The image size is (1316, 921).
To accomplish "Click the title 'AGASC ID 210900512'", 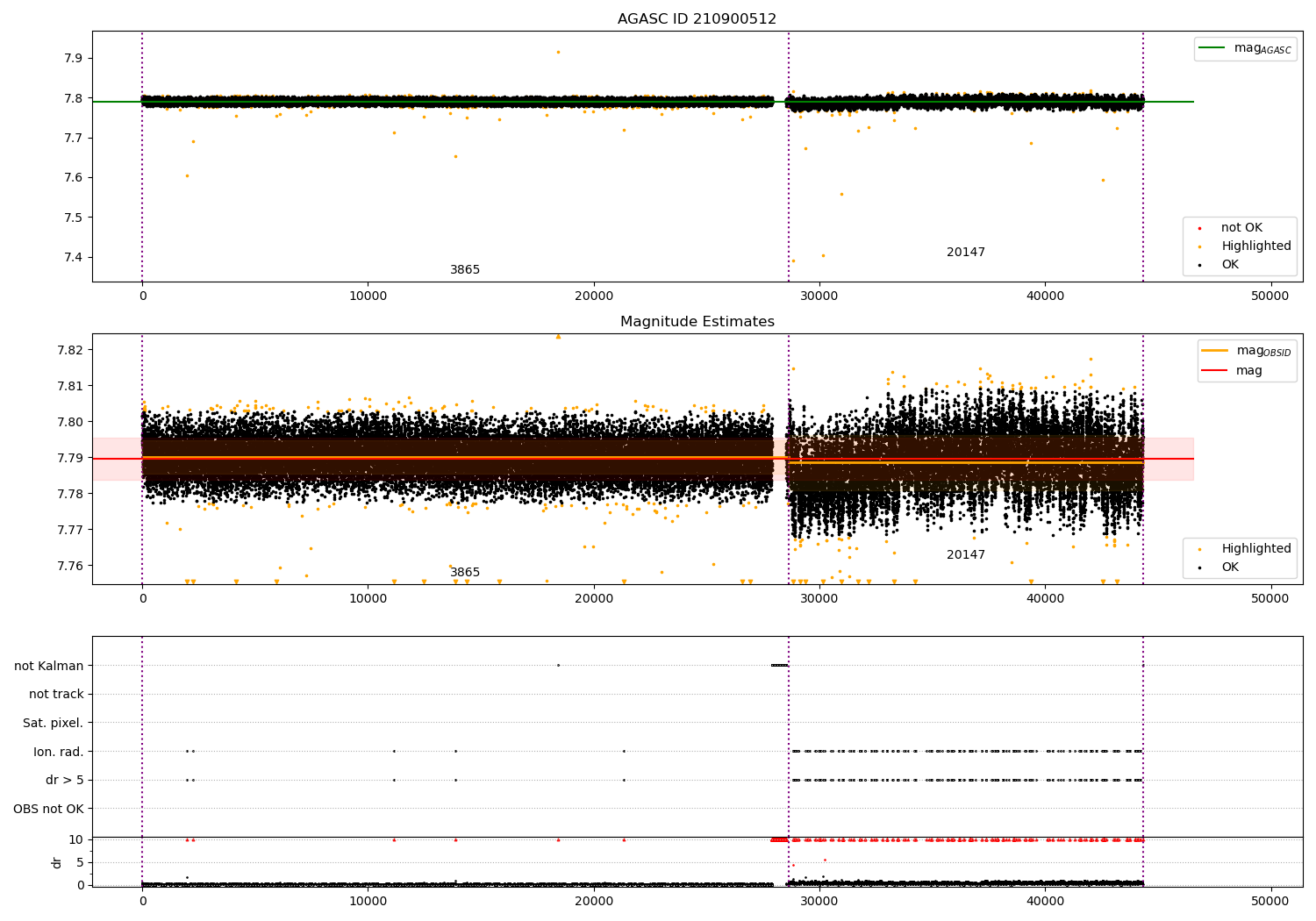I will 697,19.
